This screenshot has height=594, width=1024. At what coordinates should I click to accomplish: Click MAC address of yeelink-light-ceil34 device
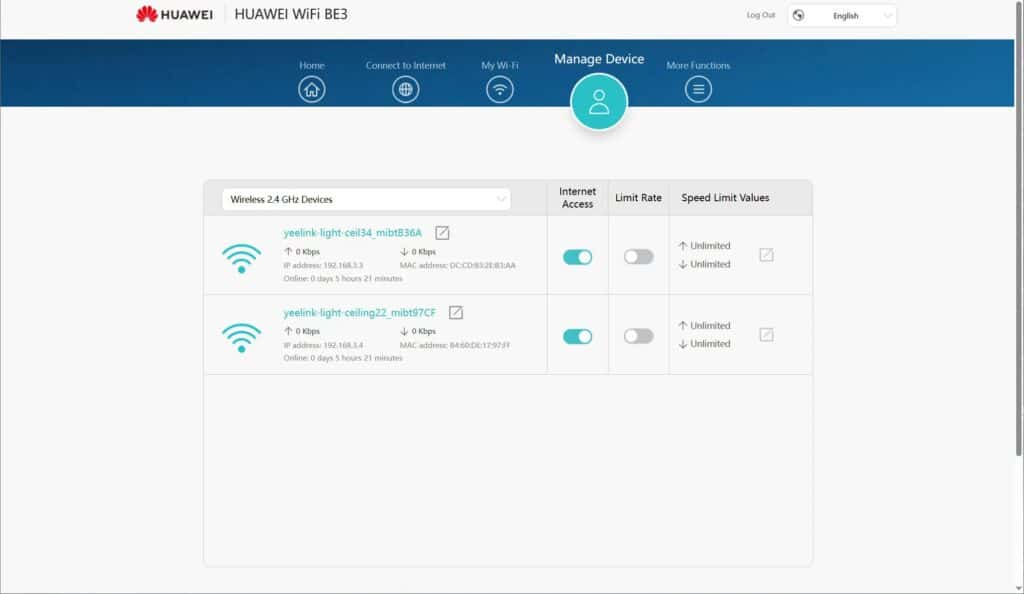[x=457, y=265]
